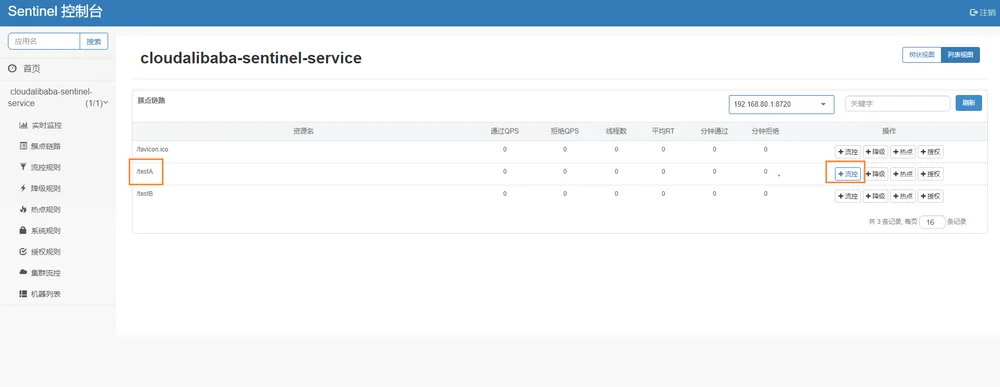
Task: Add 授权 rule for /testB
Action: [x=930, y=196]
